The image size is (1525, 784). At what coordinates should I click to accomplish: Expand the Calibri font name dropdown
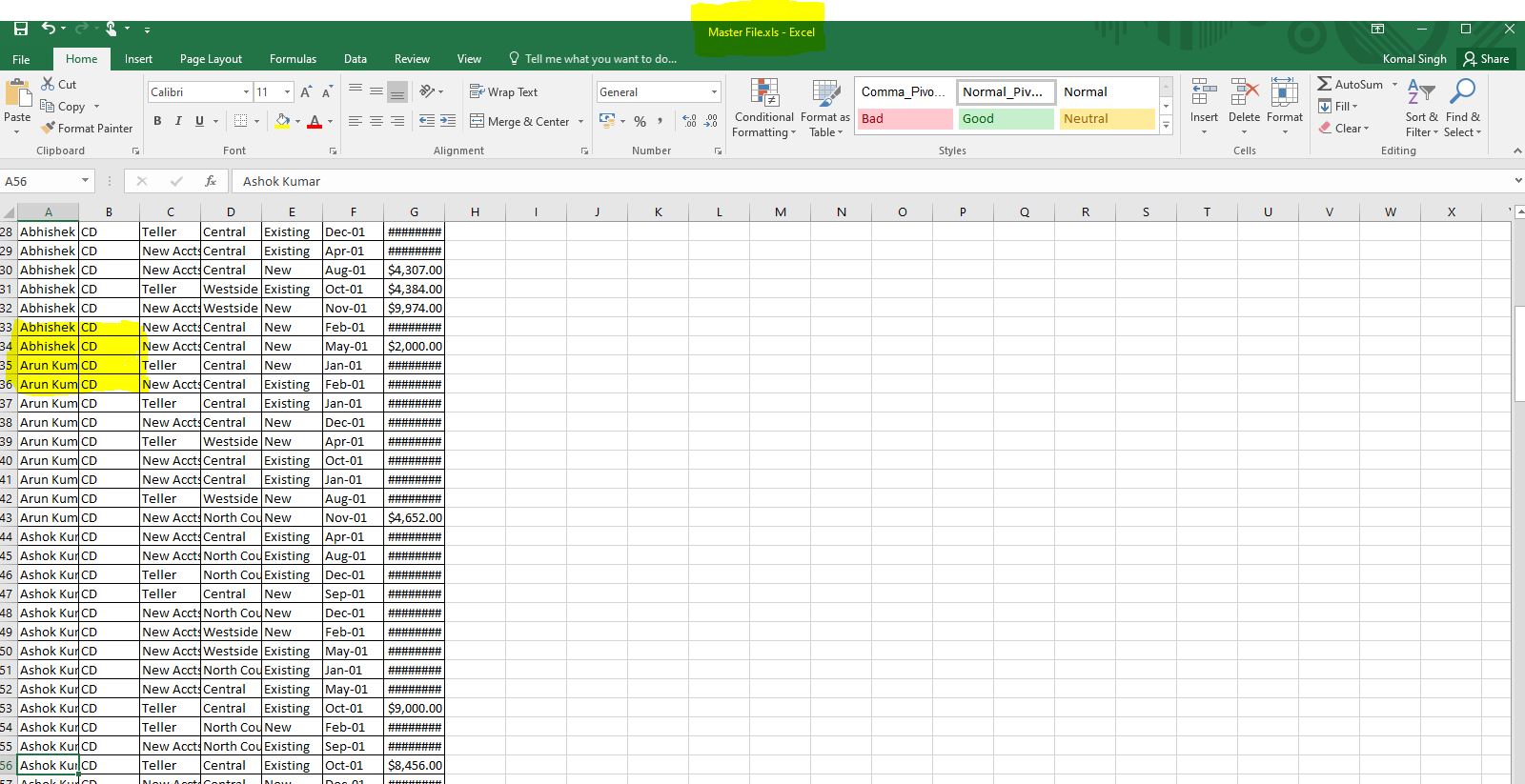click(246, 91)
